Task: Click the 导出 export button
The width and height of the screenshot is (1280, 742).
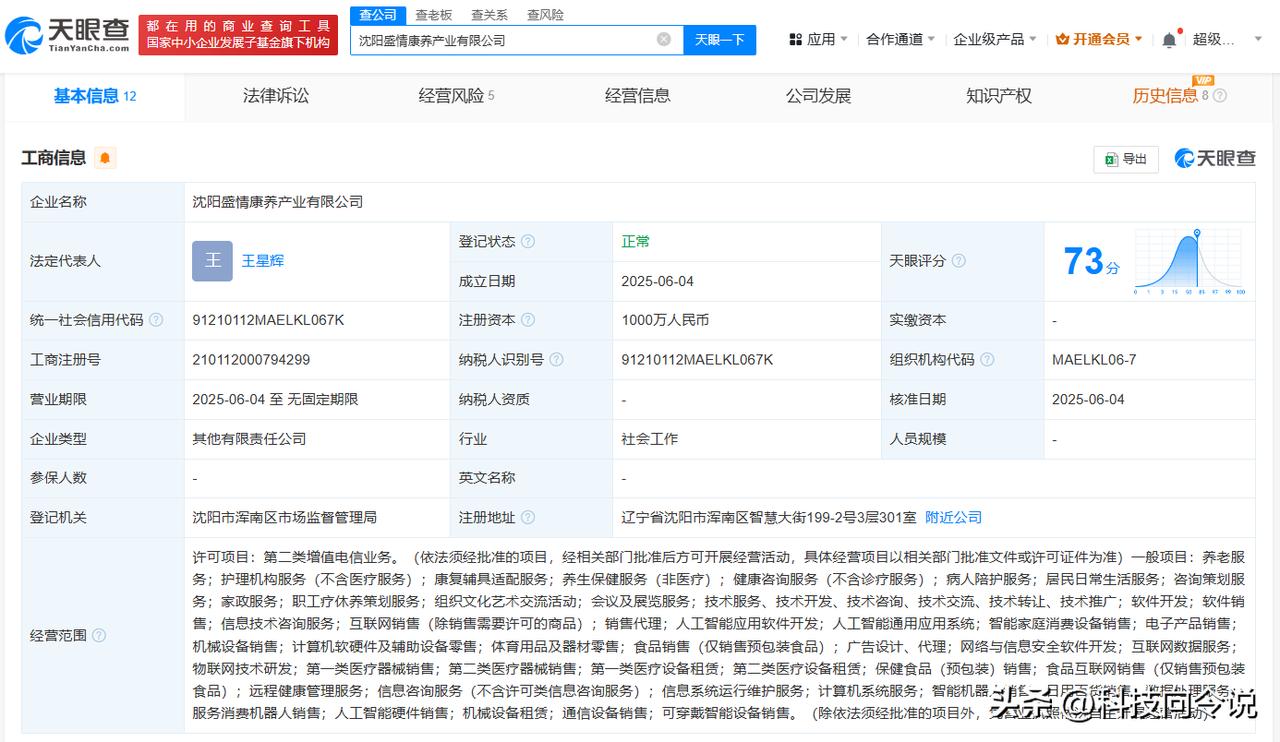Action: [x=1126, y=159]
